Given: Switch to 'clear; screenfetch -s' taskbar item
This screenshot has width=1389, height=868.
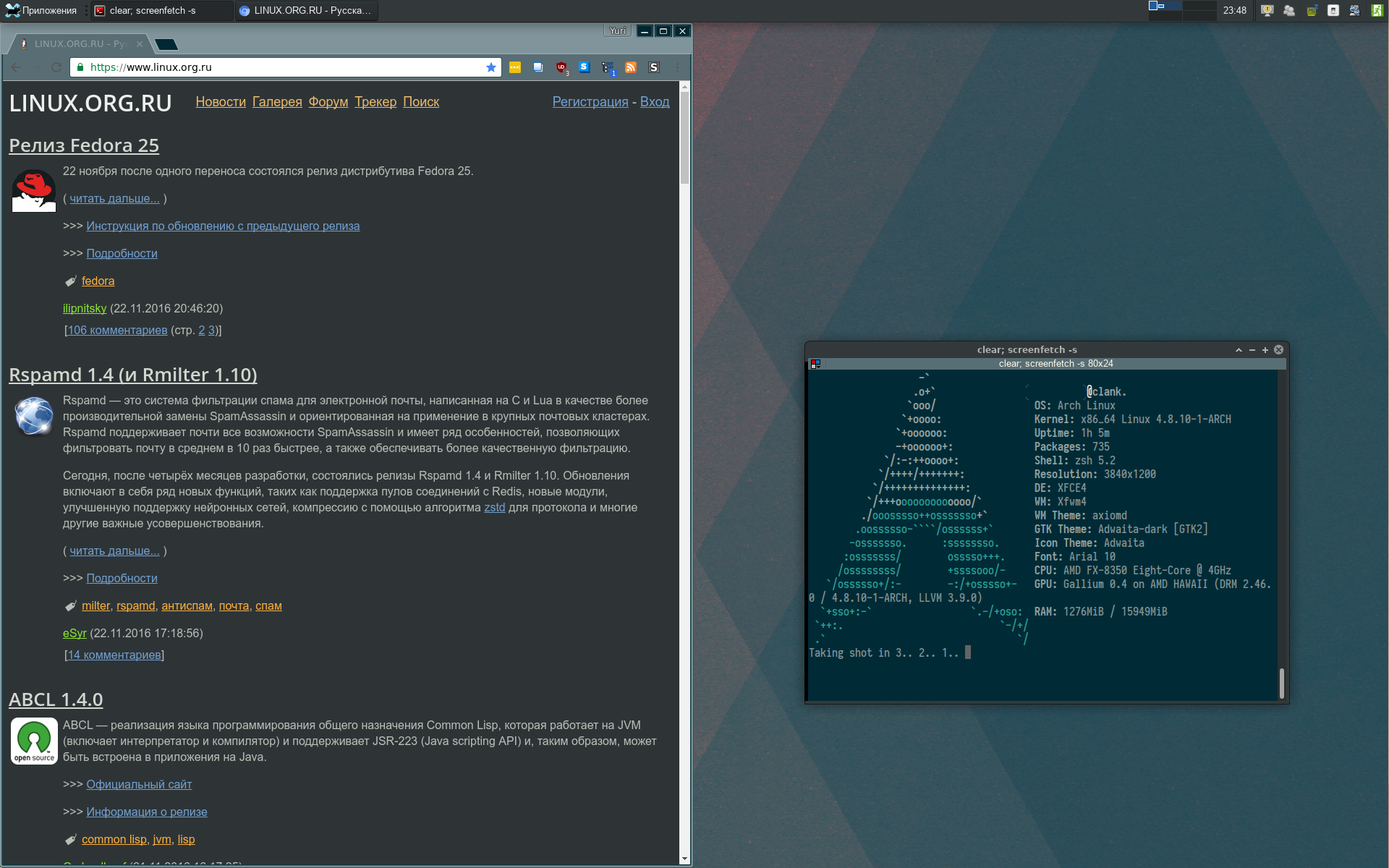Looking at the screenshot, I should [161, 10].
